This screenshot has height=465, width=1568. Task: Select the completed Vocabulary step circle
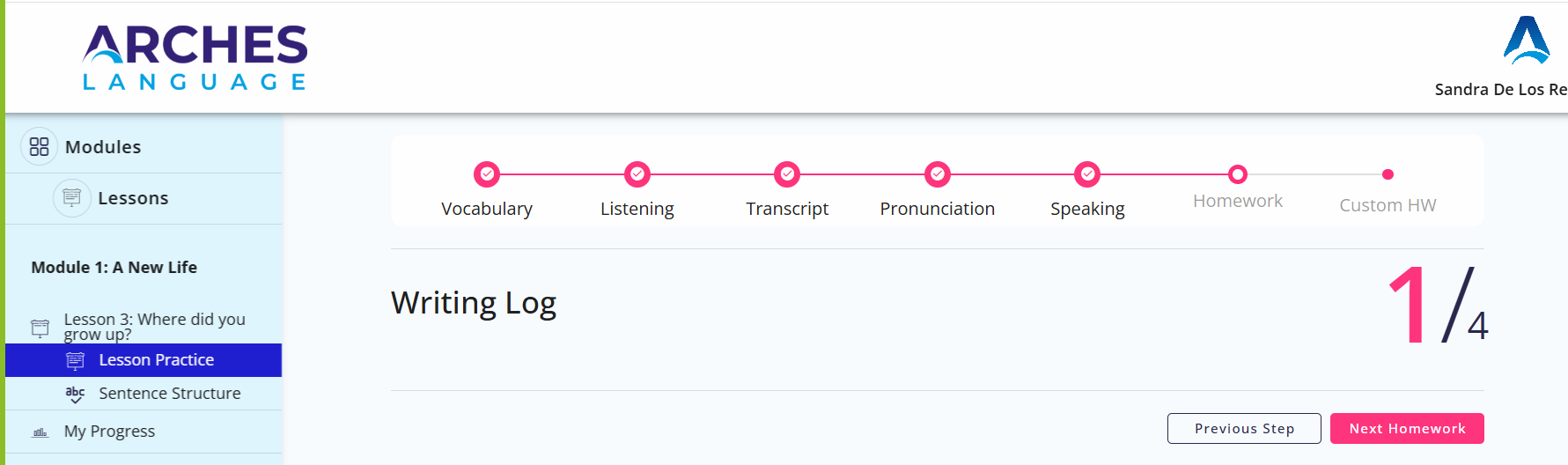487,174
